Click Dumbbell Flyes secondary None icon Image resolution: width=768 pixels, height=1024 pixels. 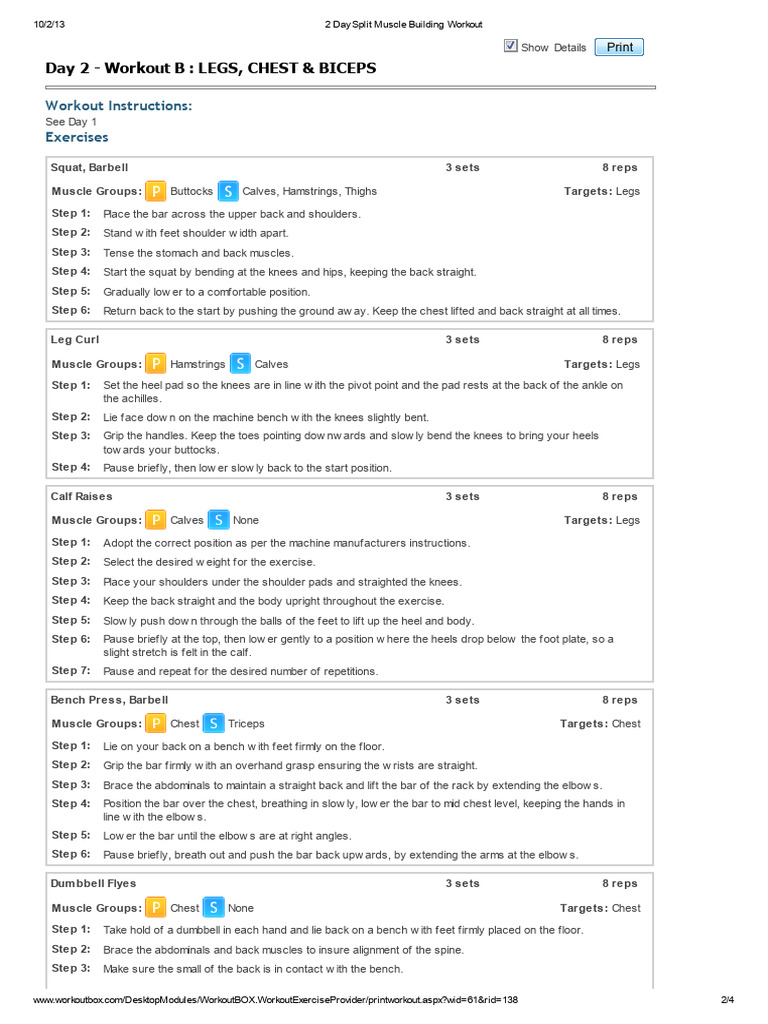click(214, 908)
